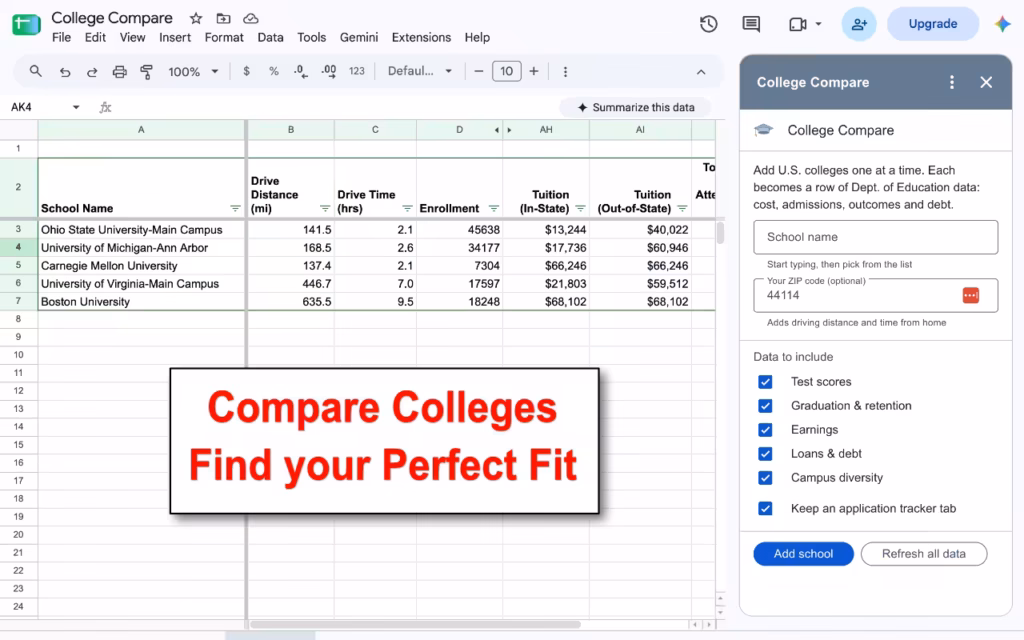Click the share people icon
The width and height of the screenshot is (1024, 640).
[x=859, y=24]
